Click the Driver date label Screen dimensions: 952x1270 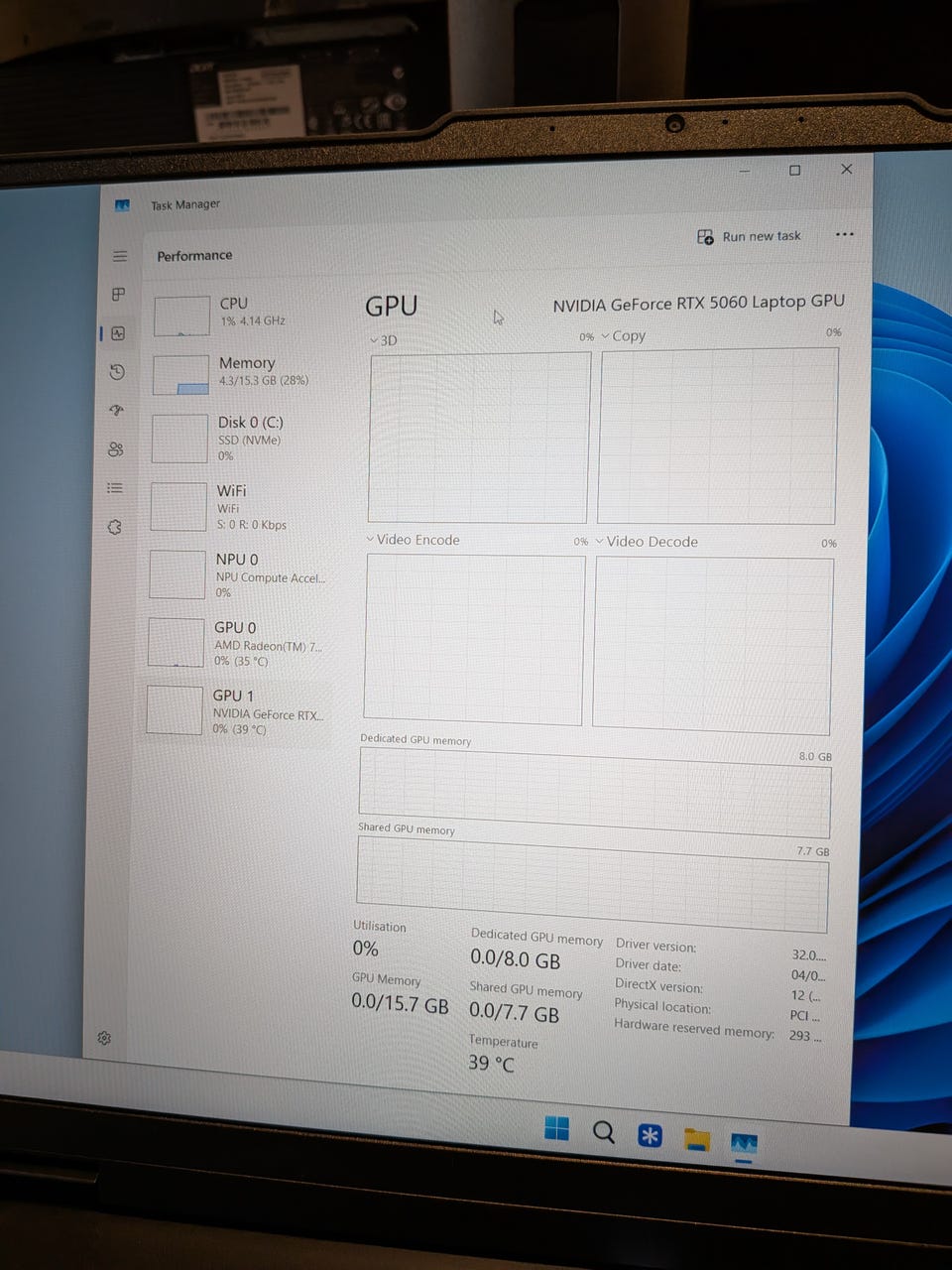coord(648,964)
